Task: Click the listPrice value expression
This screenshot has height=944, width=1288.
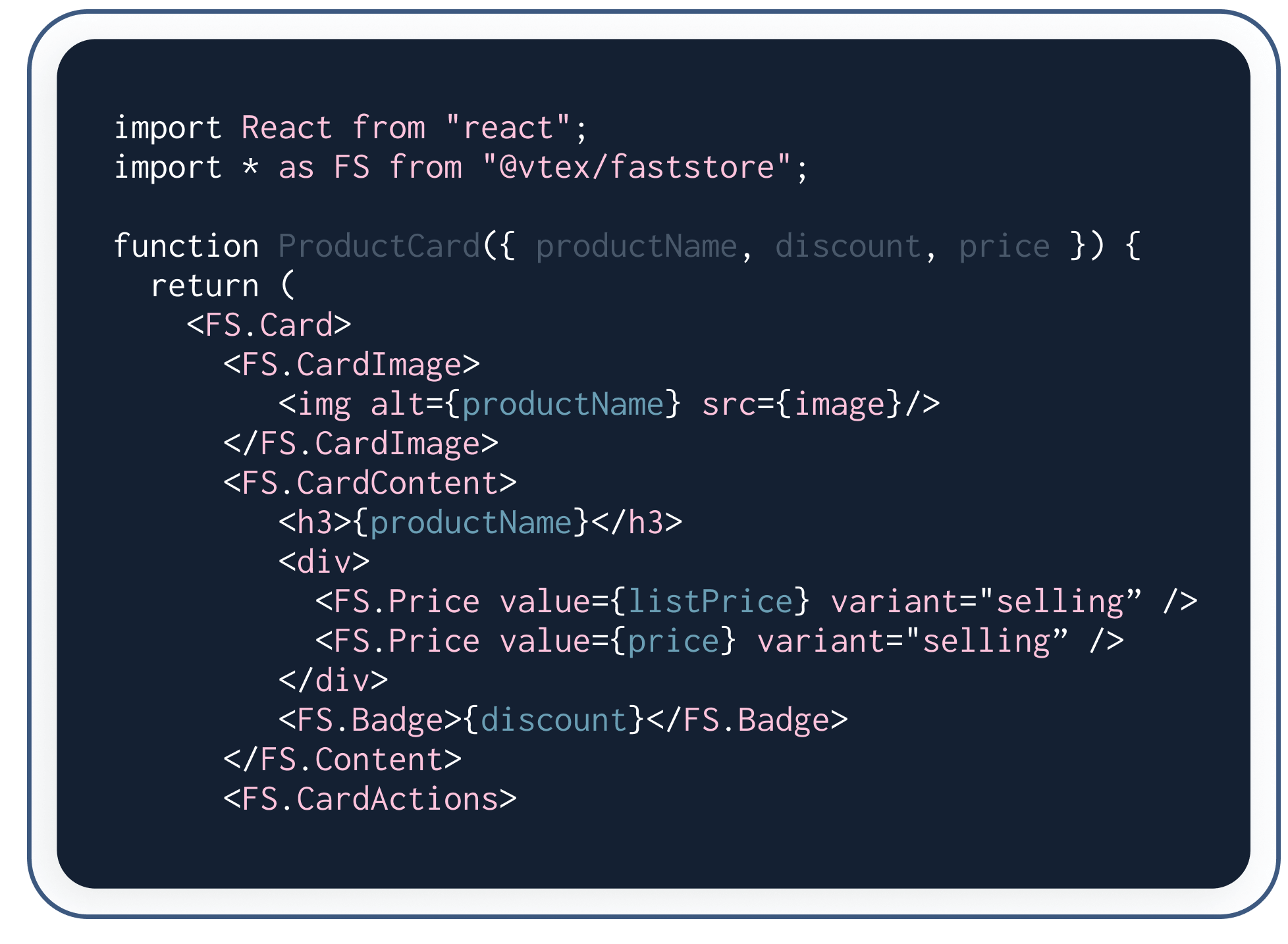Action: click(x=711, y=602)
